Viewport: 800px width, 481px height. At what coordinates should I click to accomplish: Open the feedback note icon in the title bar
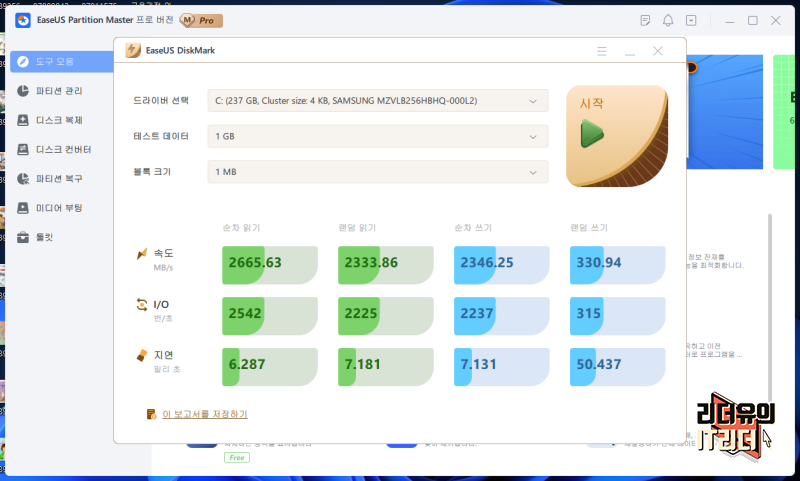tap(645, 20)
